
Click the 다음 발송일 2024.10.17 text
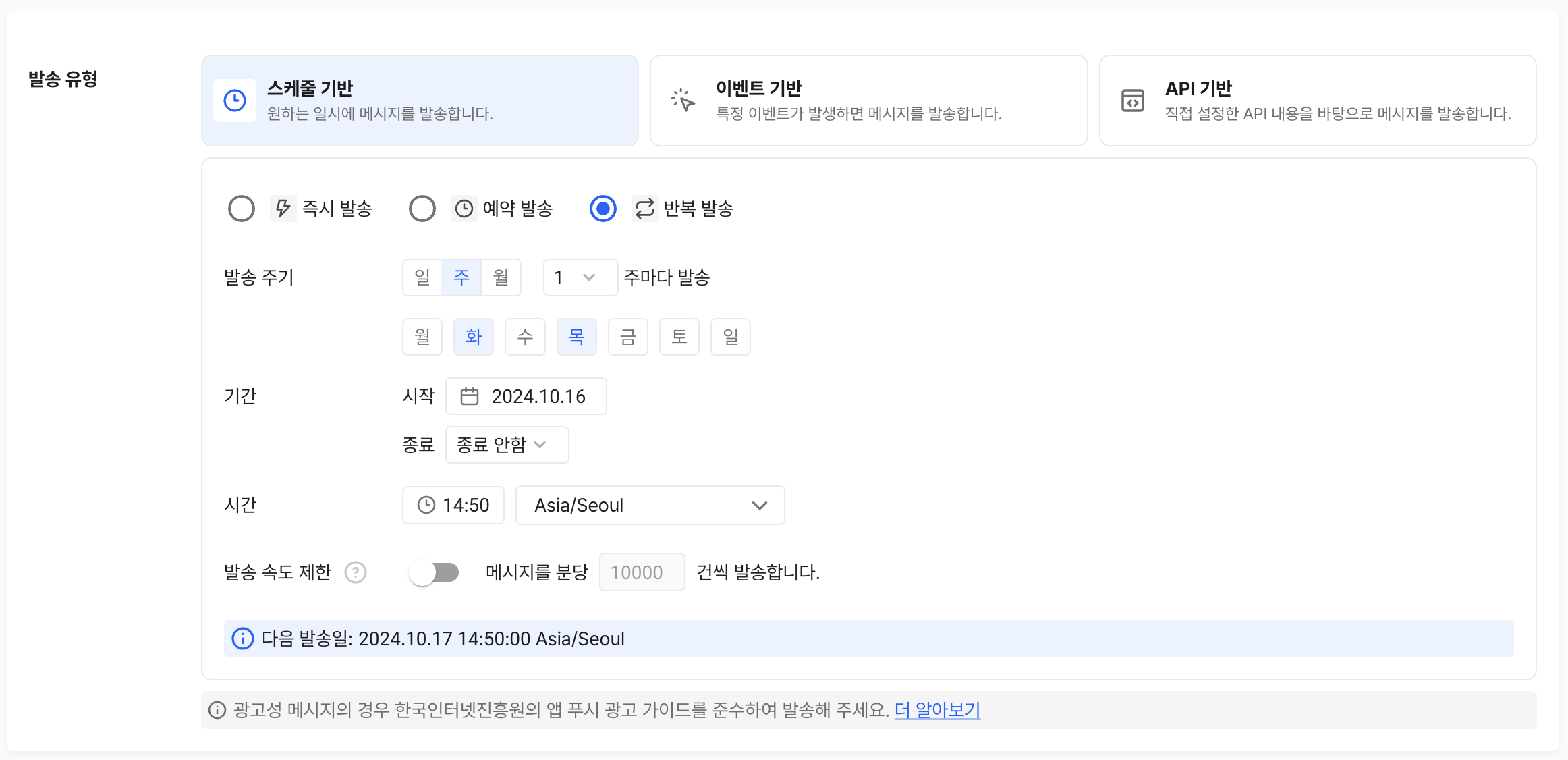(443, 639)
